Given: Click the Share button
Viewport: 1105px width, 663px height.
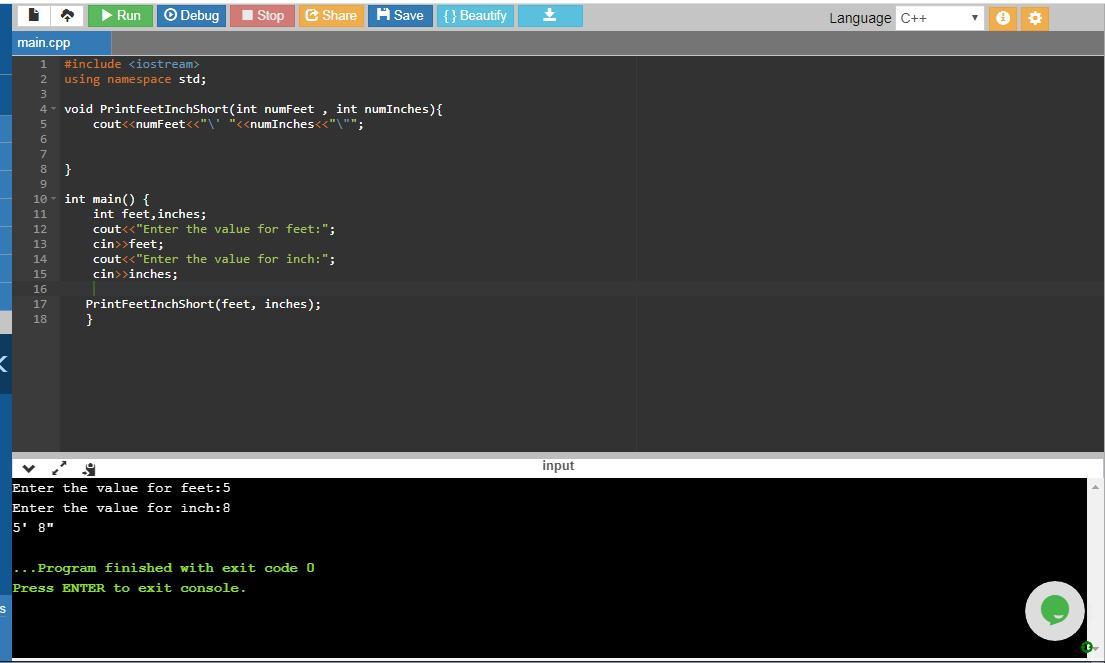Looking at the screenshot, I should click(x=331, y=15).
